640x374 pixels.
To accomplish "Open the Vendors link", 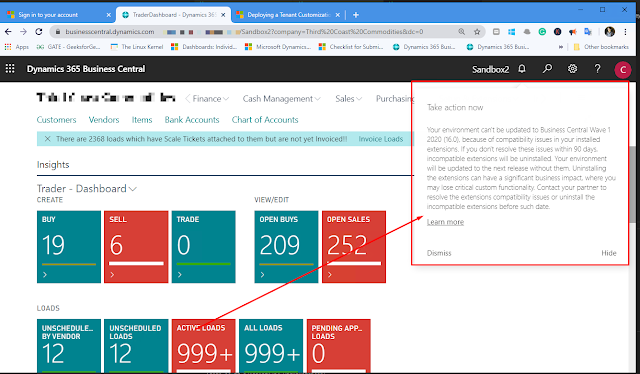I will click(104, 120).
